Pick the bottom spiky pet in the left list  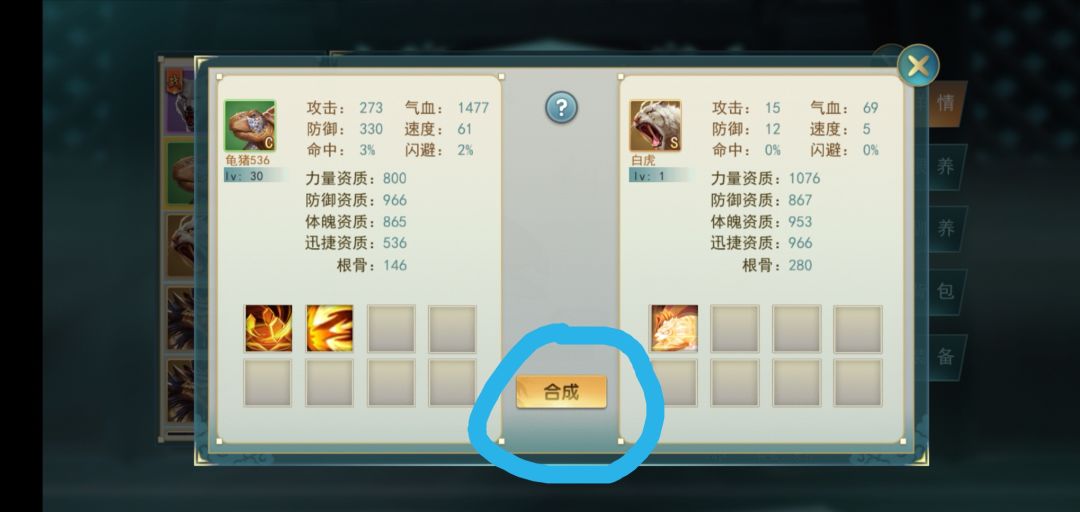tap(180, 391)
